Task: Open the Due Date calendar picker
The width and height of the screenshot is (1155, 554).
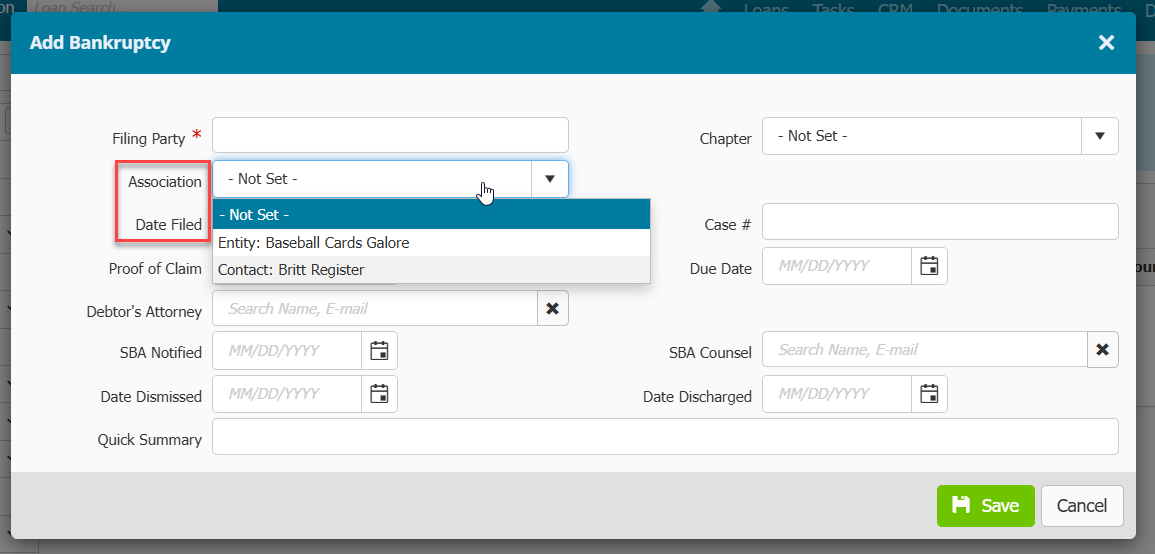Action: click(929, 266)
